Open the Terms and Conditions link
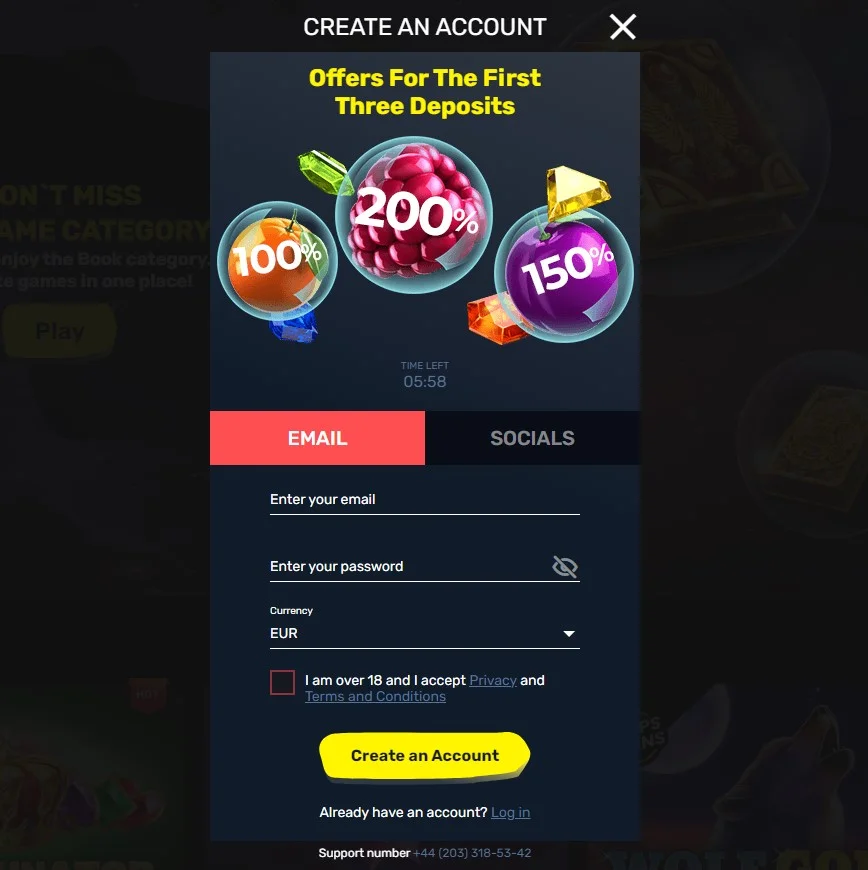 (x=375, y=696)
